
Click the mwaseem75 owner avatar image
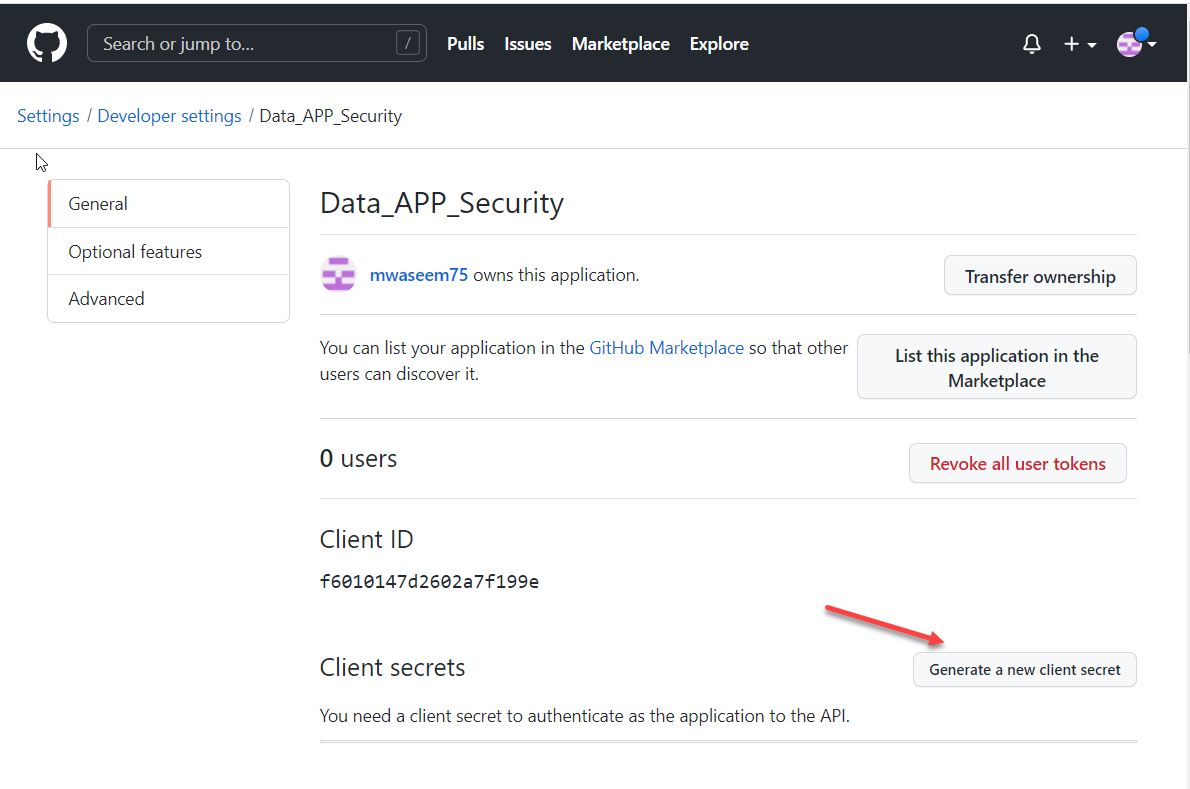pyautogui.click(x=339, y=275)
